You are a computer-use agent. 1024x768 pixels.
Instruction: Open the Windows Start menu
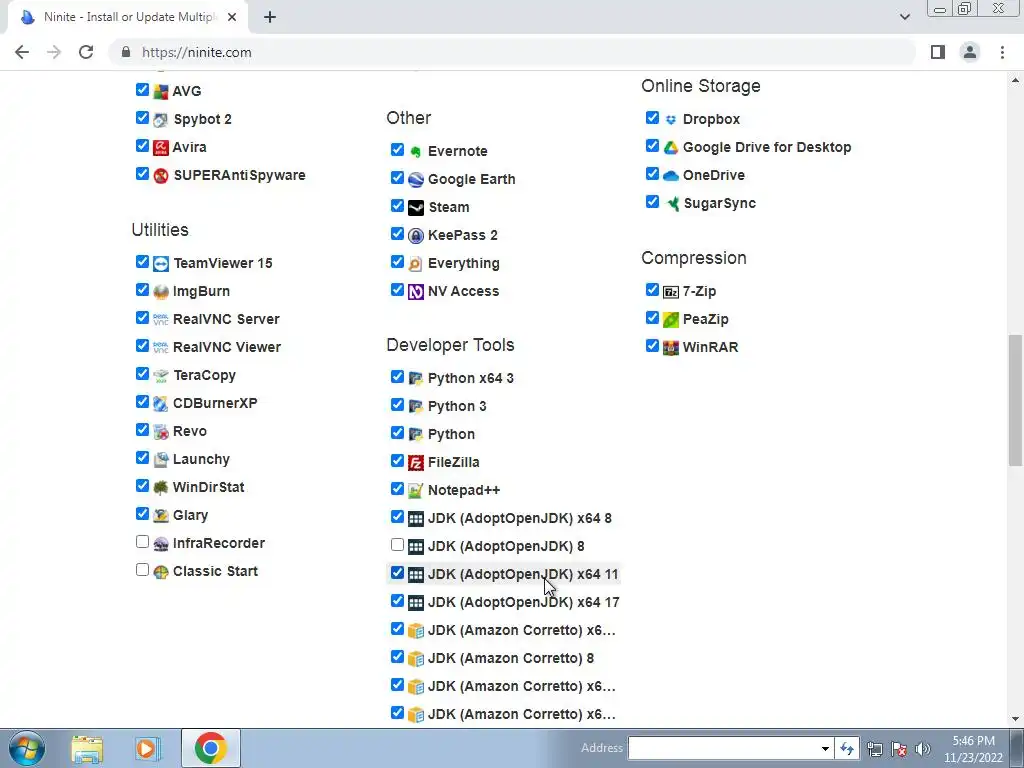[27, 748]
